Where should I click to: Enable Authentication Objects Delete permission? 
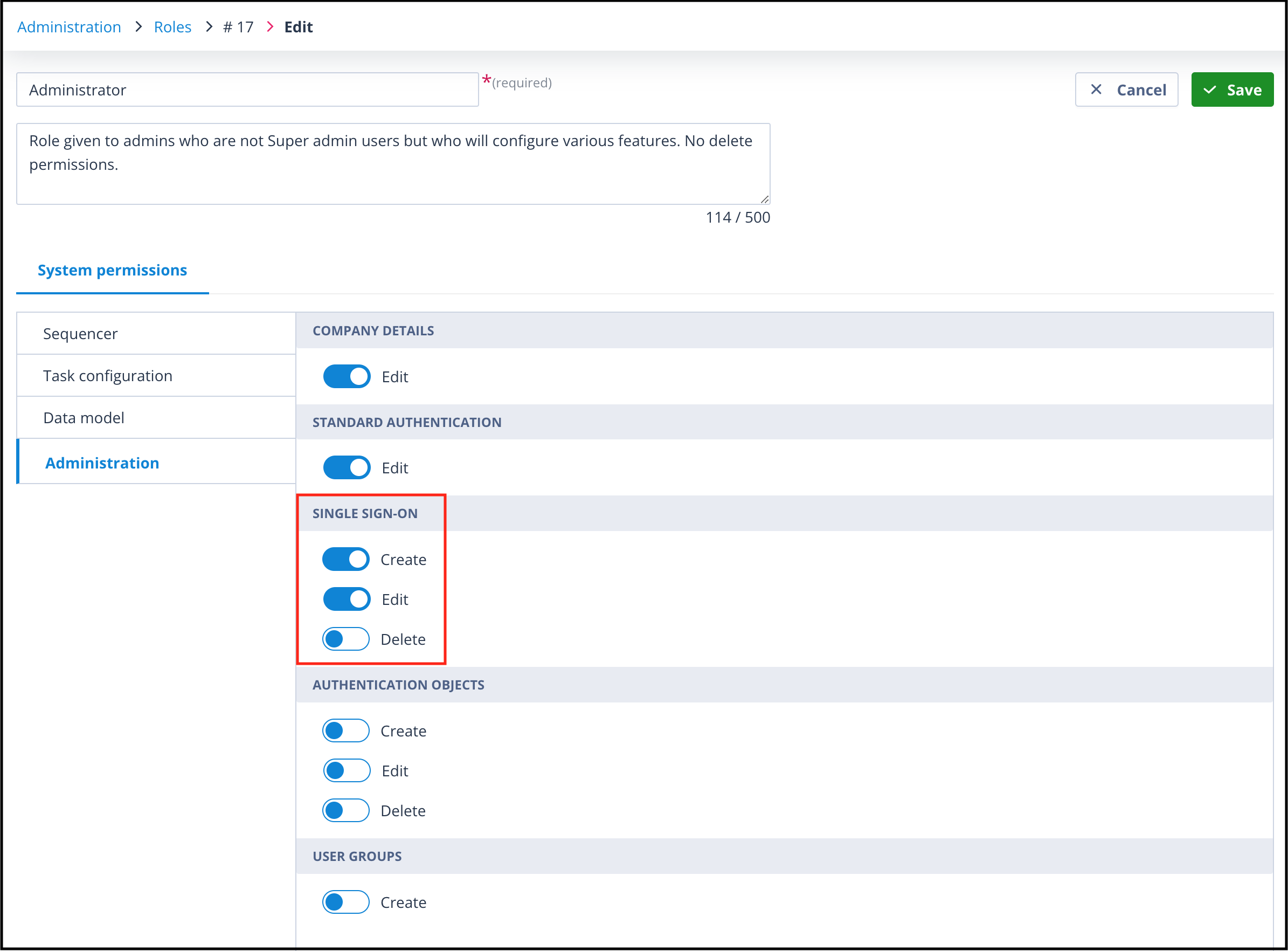pos(346,810)
